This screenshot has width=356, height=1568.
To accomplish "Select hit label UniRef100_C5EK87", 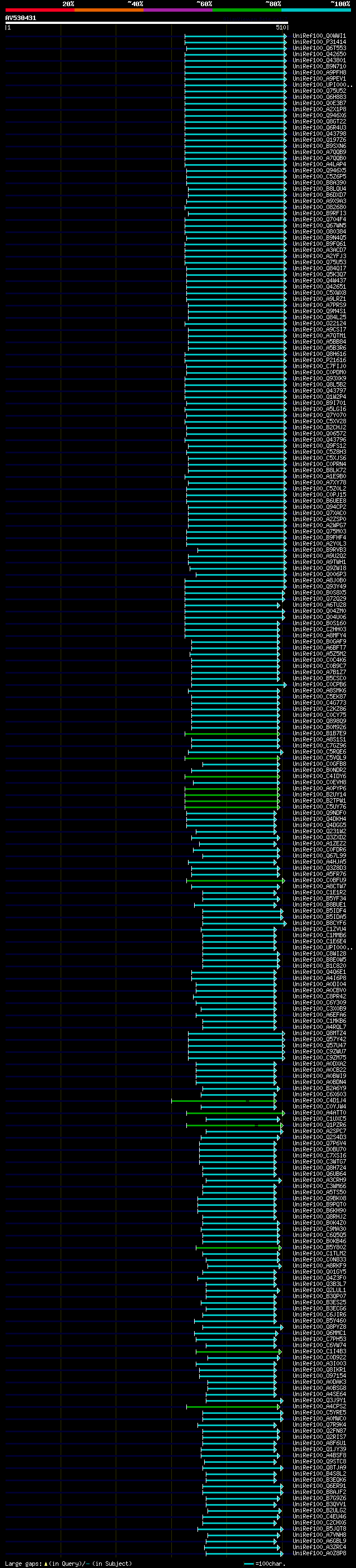I will (x=319, y=697).
